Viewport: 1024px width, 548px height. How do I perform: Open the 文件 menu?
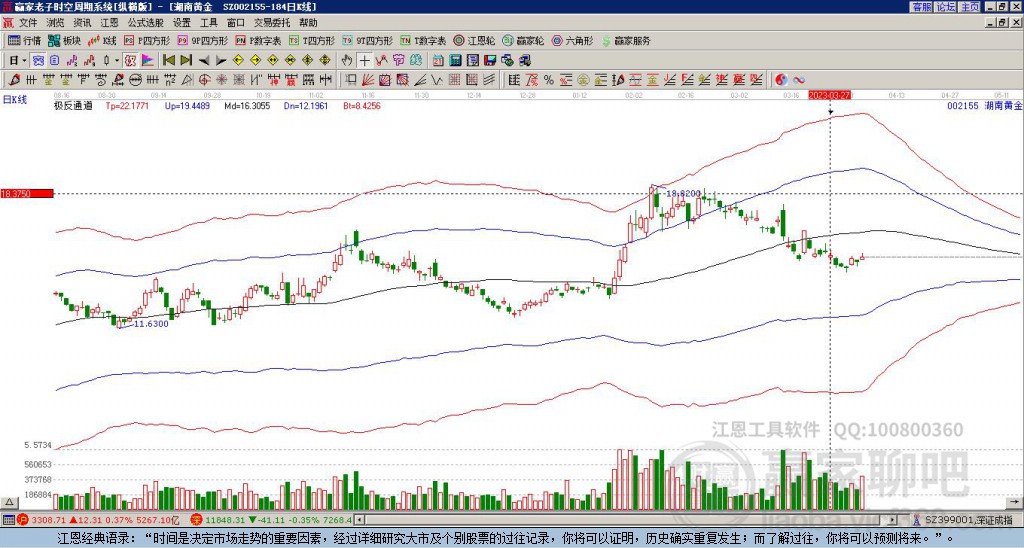tap(28, 21)
